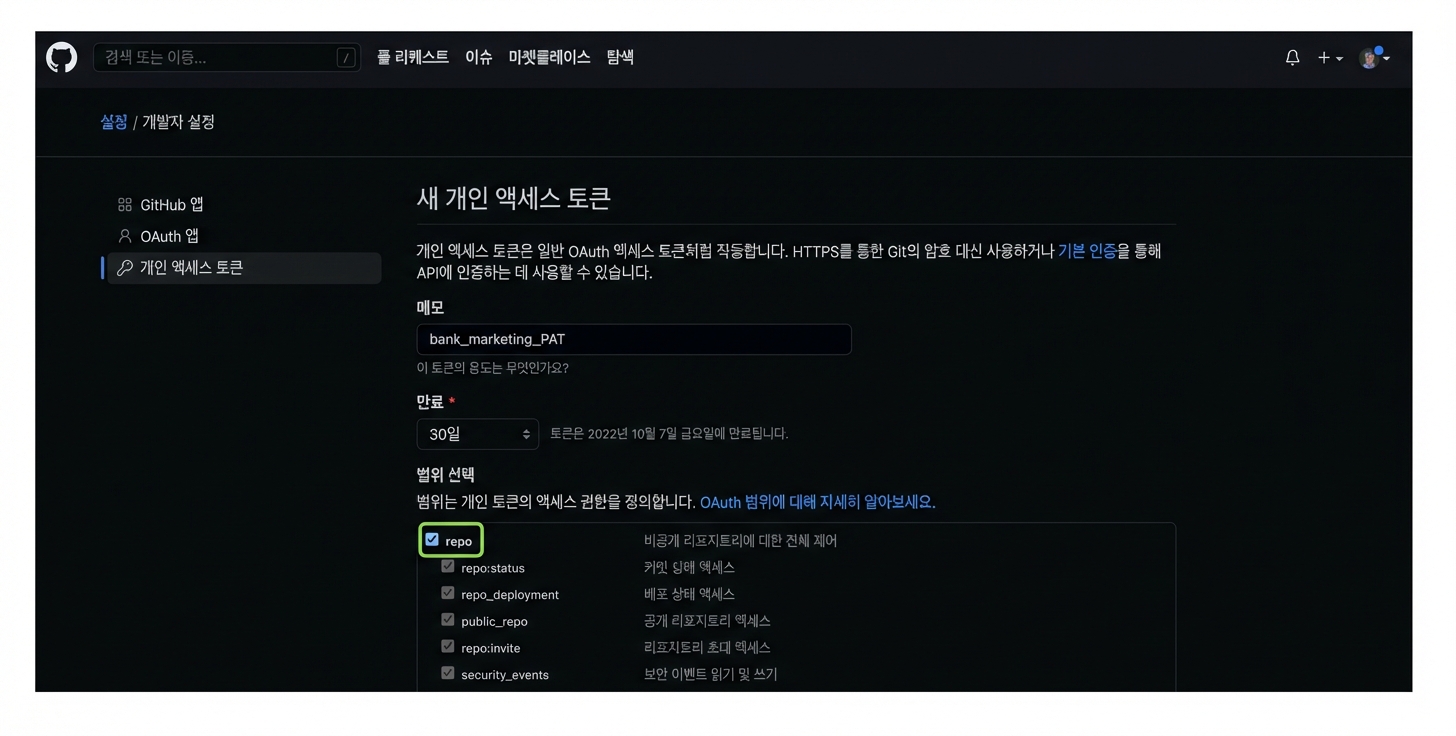Open the GitHub logo home icon
The height and width of the screenshot is (736, 1456).
point(62,58)
